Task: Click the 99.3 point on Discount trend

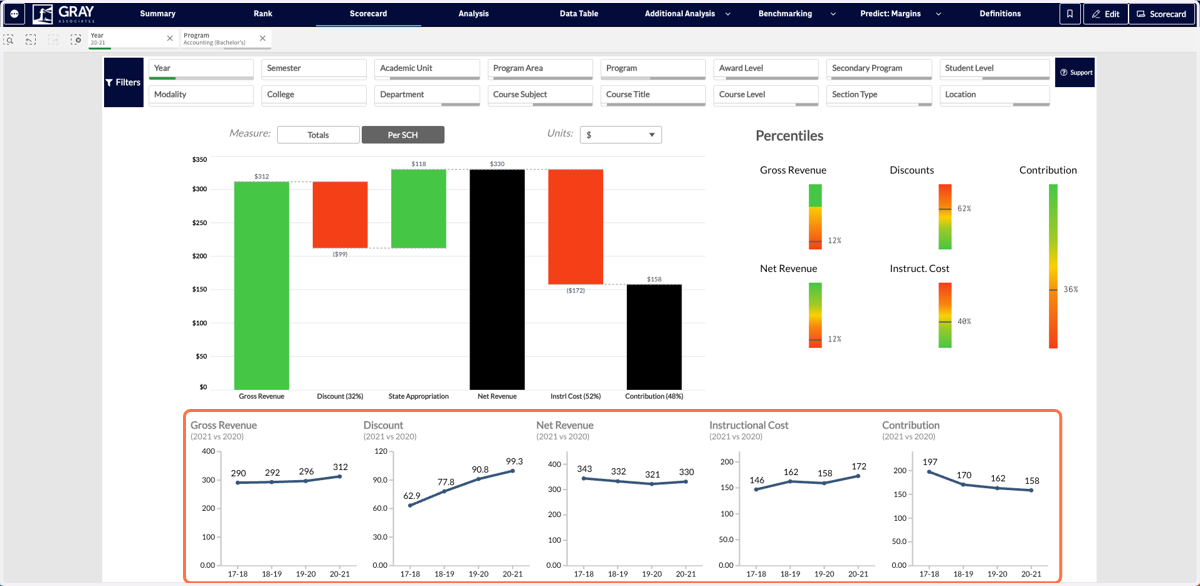Action: 514,471
